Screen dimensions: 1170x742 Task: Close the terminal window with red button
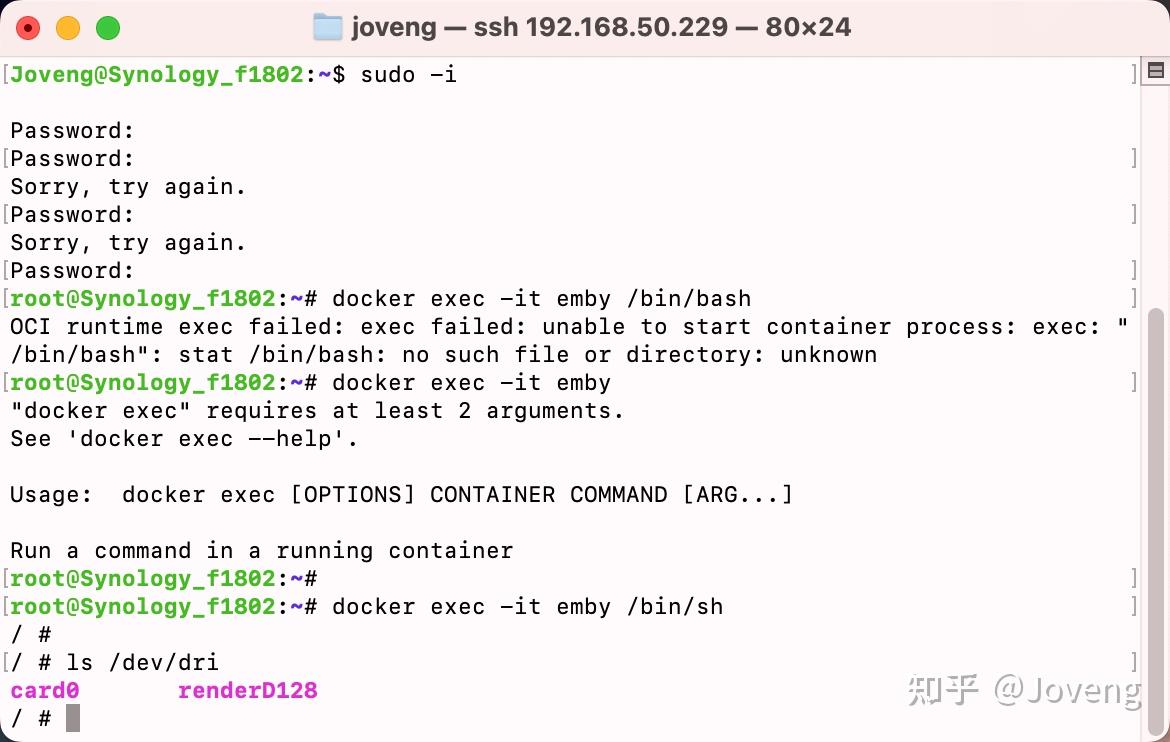[x=28, y=28]
